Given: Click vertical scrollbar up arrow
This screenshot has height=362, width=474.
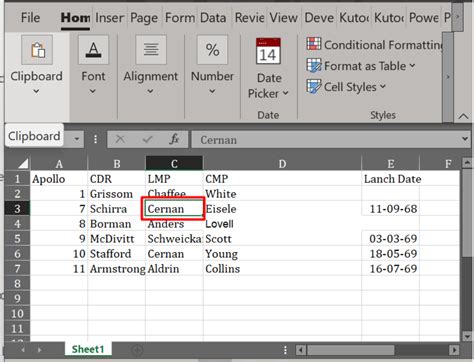Looking at the screenshot, I should pyautogui.click(x=466, y=163).
